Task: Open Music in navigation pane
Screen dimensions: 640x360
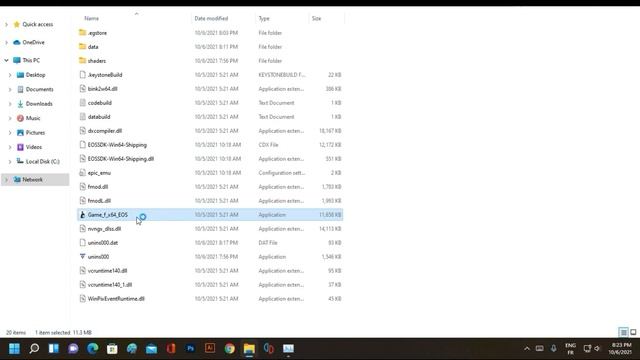Action: pyautogui.click(x=33, y=118)
